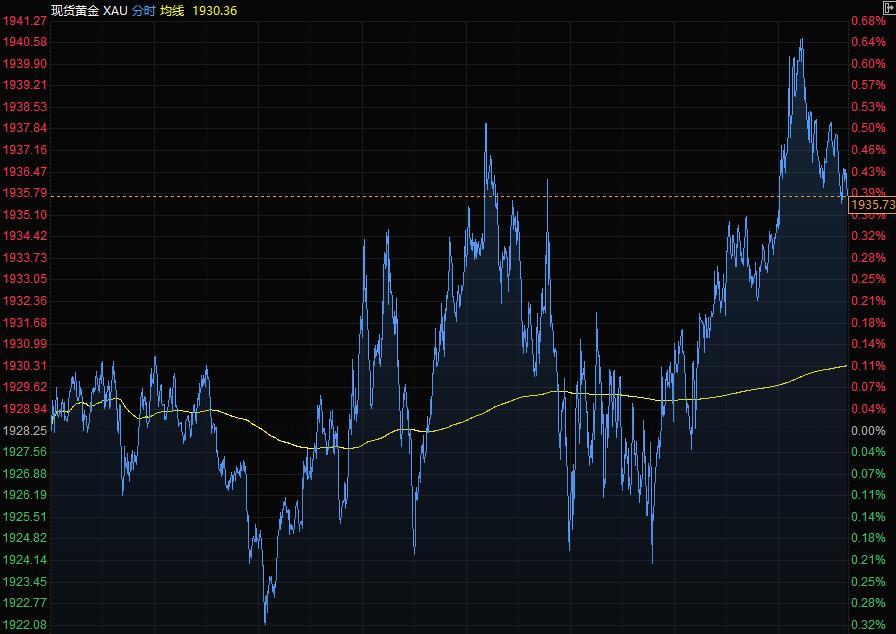
Task: Click the expand icon in the top-right corner
Action: 888,8
